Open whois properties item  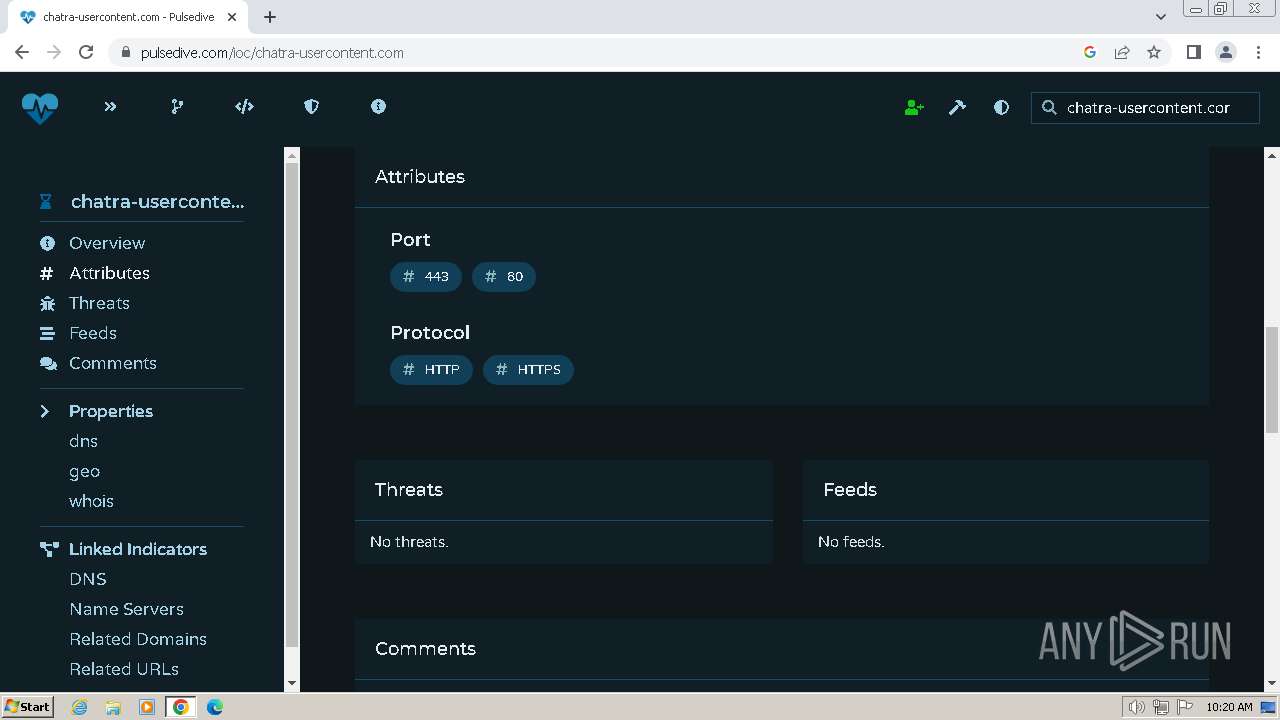pos(91,501)
